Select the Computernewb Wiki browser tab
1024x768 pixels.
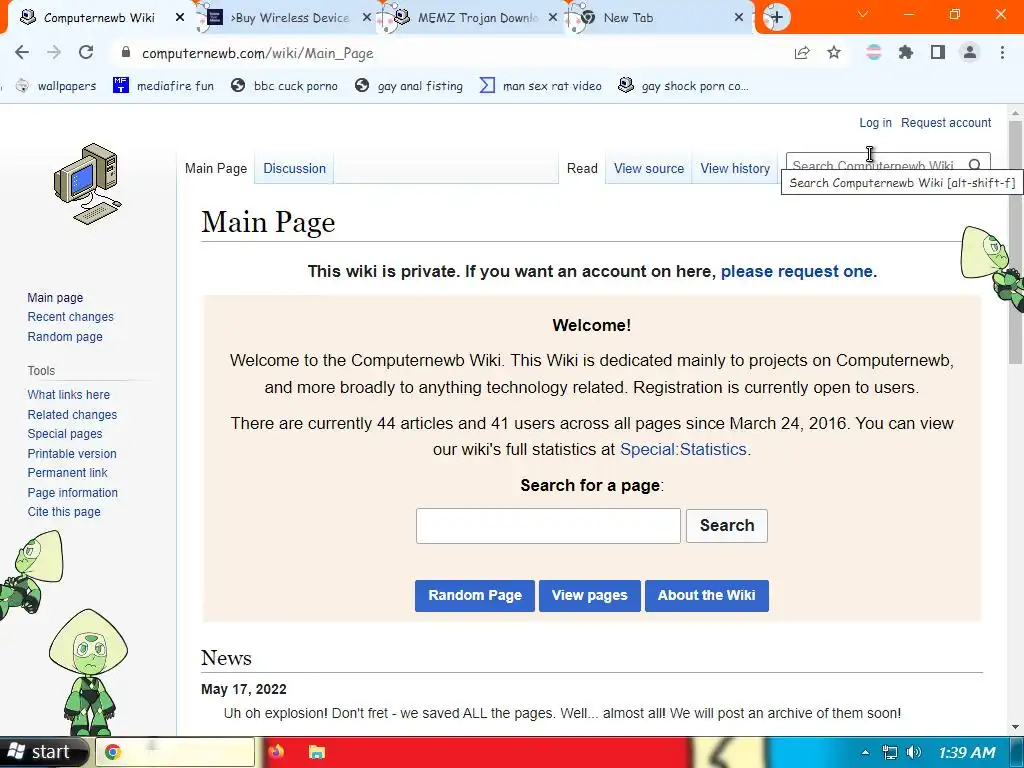point(99,18)
